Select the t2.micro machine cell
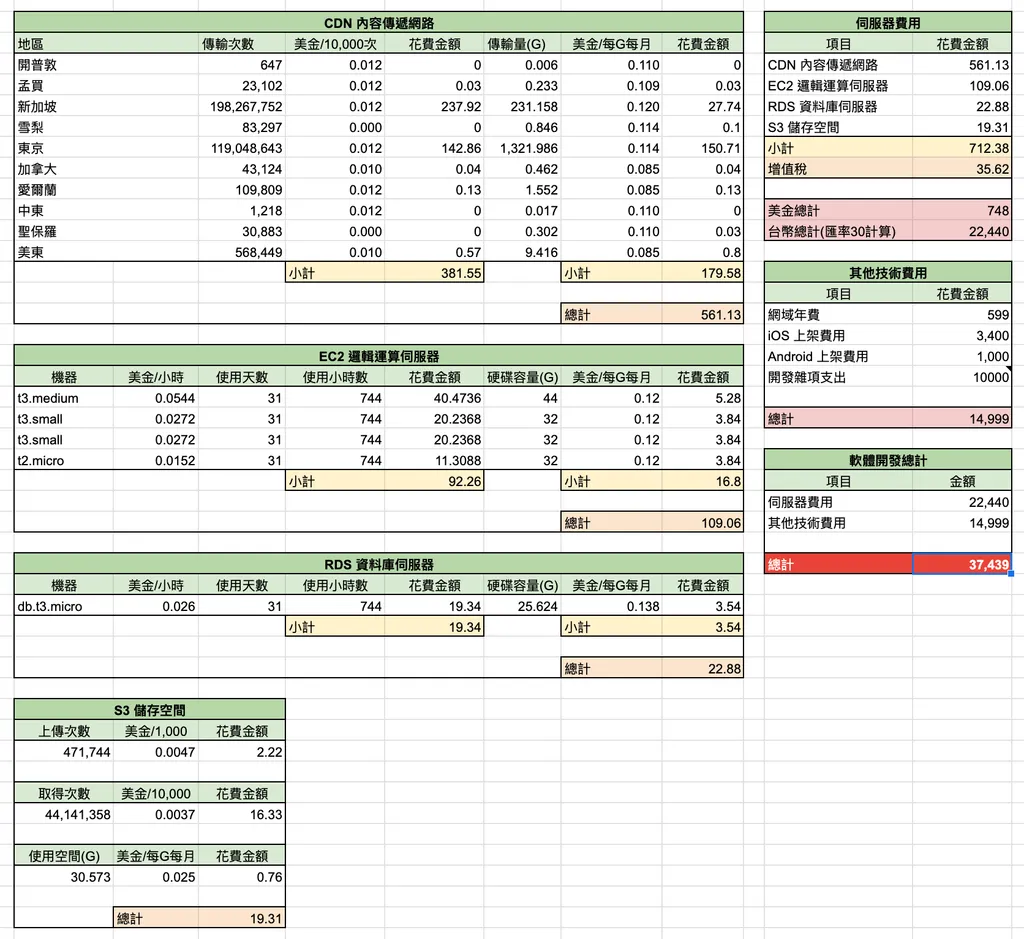The width and height of the screenshot is (1024, 939). click(x=63, y=460)
